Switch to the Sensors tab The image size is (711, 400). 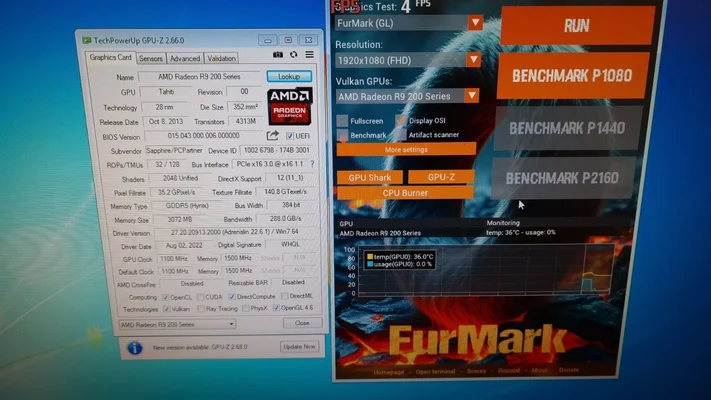coord(150,58)
